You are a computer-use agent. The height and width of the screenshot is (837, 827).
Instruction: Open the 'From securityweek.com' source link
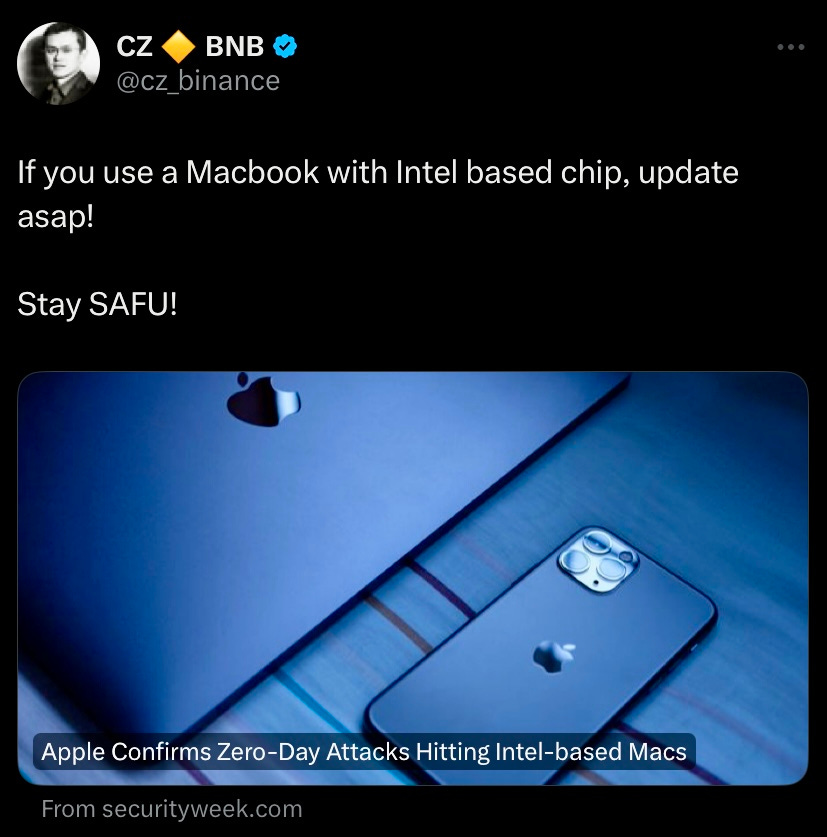[x=172, y=809]
